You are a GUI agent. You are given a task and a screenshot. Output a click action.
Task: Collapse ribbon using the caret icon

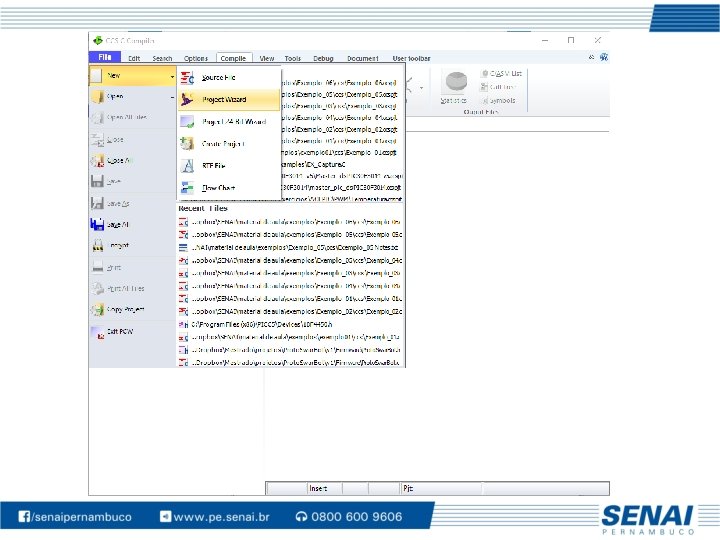[x=591, y=57]
